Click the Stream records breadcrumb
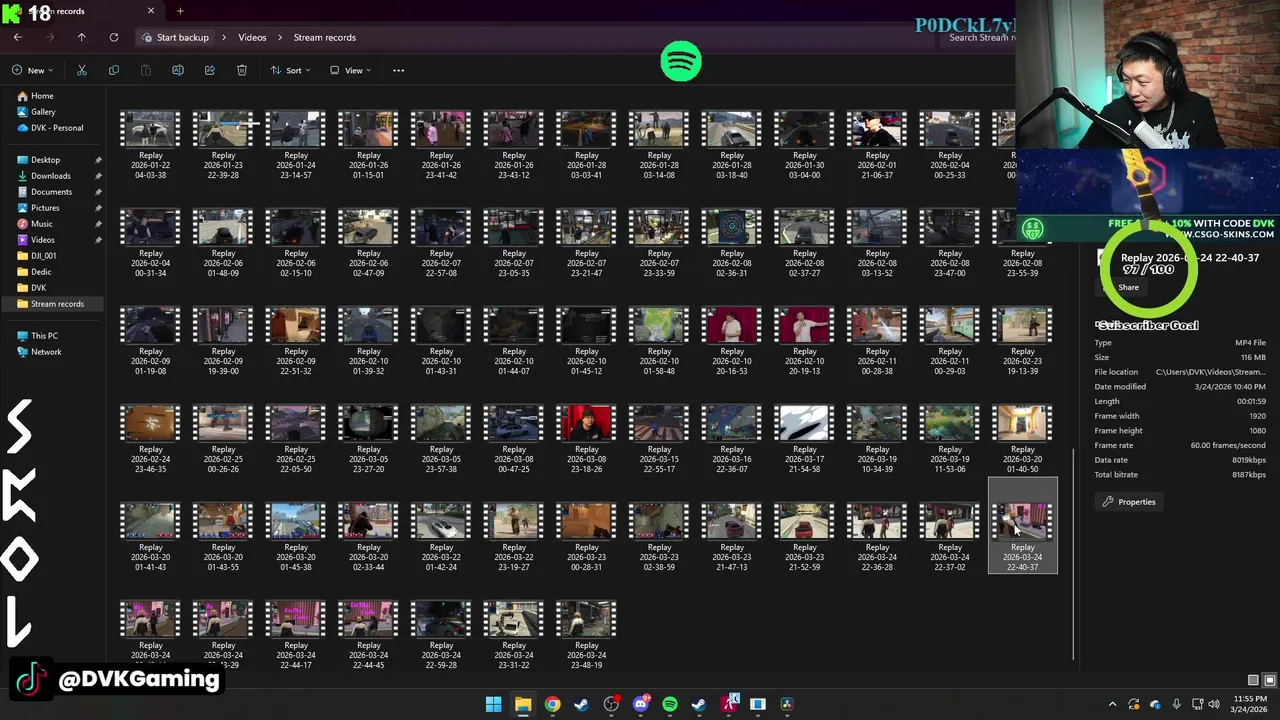The width and height of the screenshot is (1280, 720). pos(324,37)
